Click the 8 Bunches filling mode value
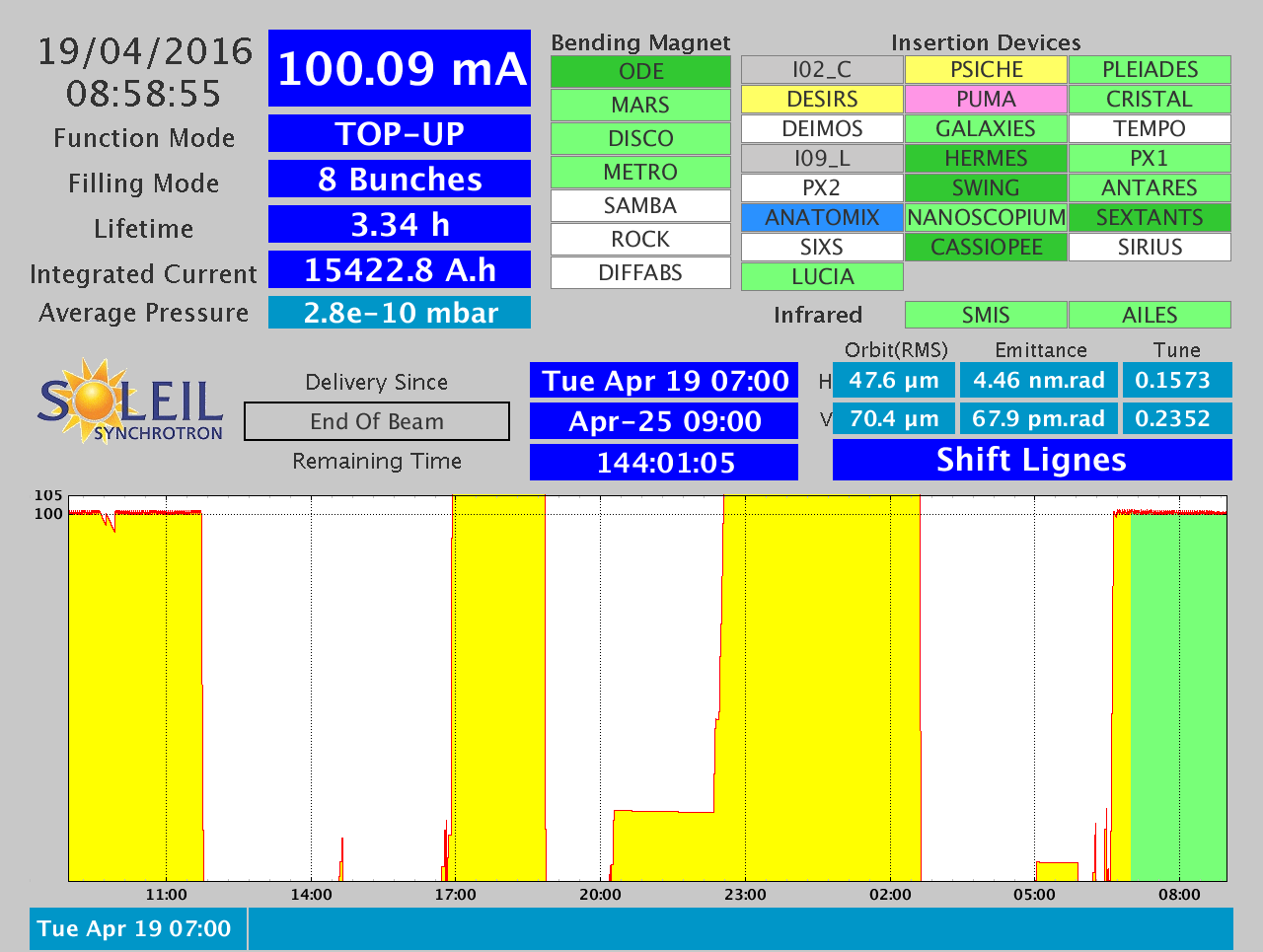This screenshot has width=1263, height=952. [400, 179]
